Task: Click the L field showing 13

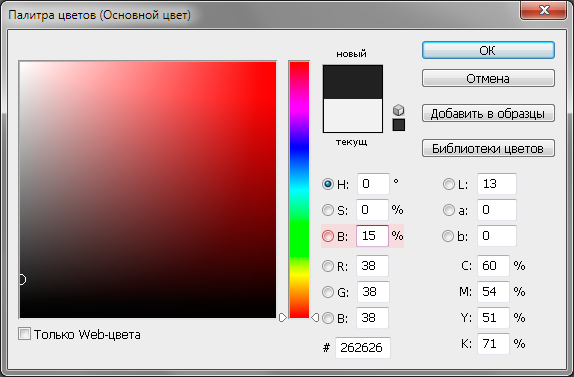Action: pyautogui.click(x=497, y=184)
